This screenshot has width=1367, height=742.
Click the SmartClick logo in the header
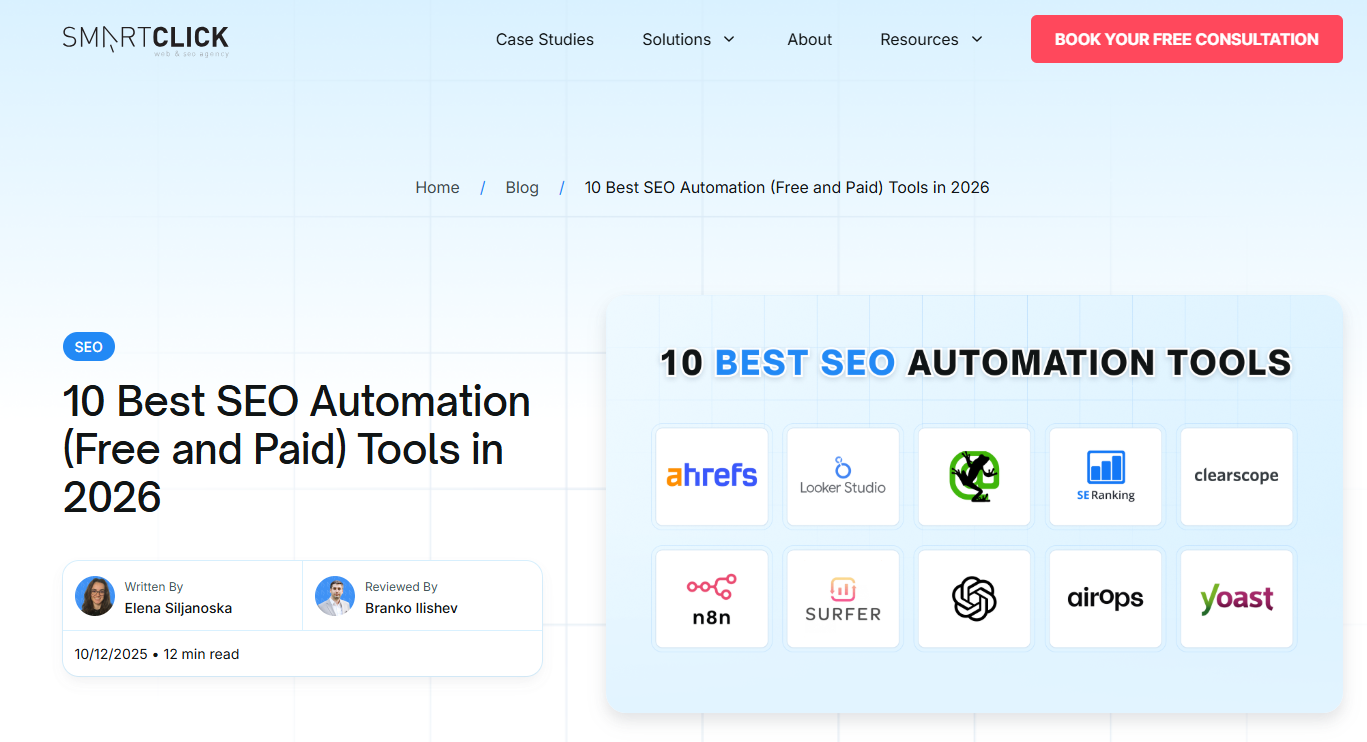click(146, 40)
